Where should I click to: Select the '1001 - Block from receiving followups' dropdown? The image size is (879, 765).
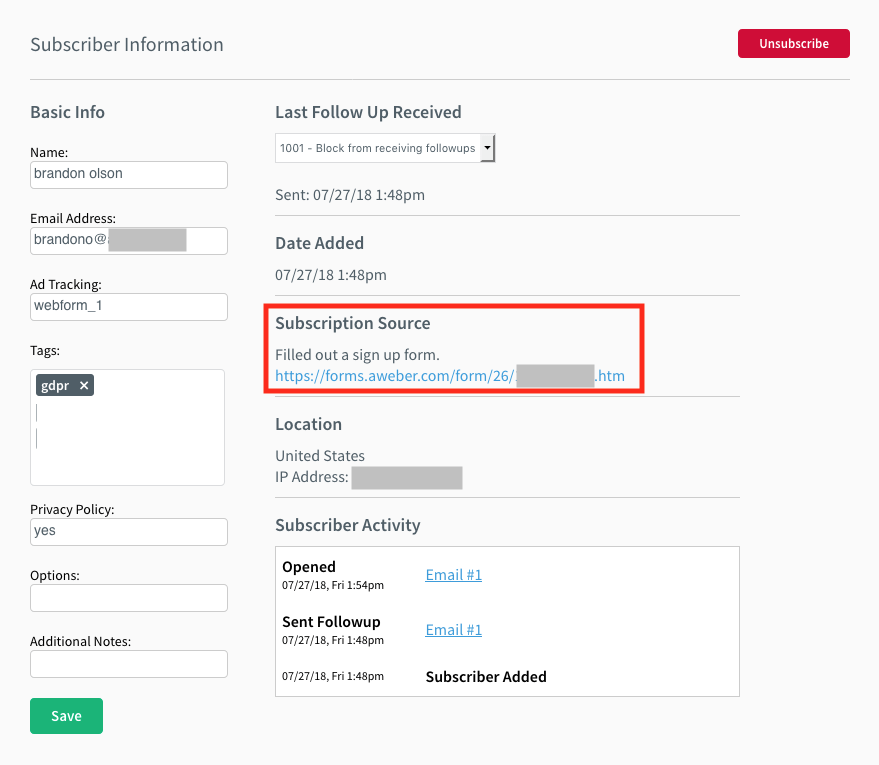point(375,147)
